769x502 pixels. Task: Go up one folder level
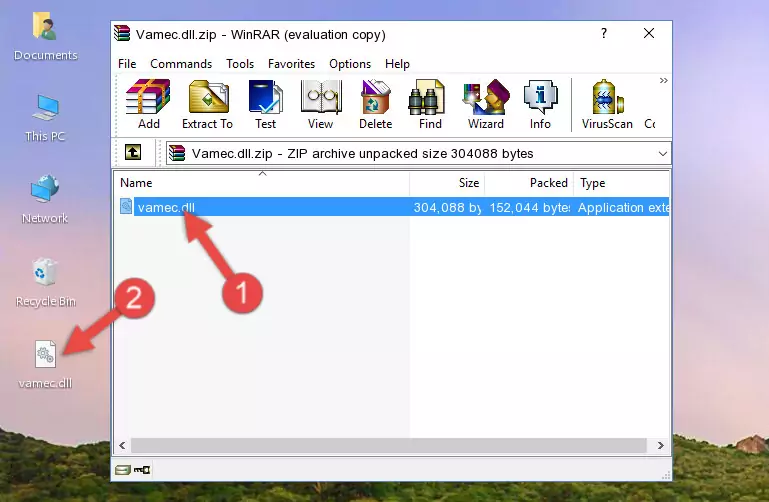(133, 152)
